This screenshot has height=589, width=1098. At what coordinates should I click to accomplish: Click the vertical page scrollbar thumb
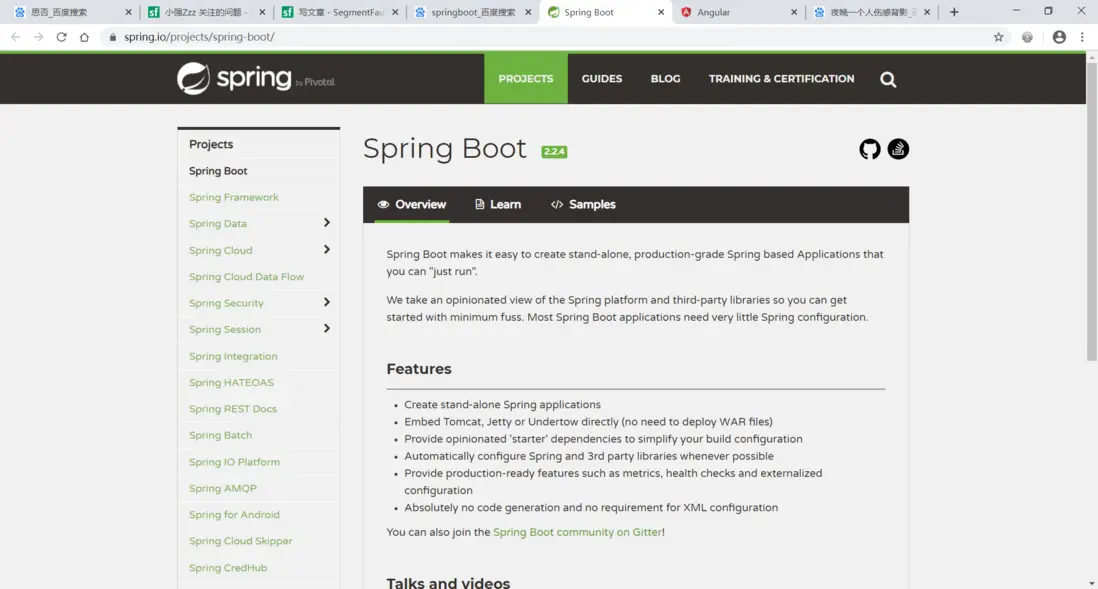click(1091, 214)
